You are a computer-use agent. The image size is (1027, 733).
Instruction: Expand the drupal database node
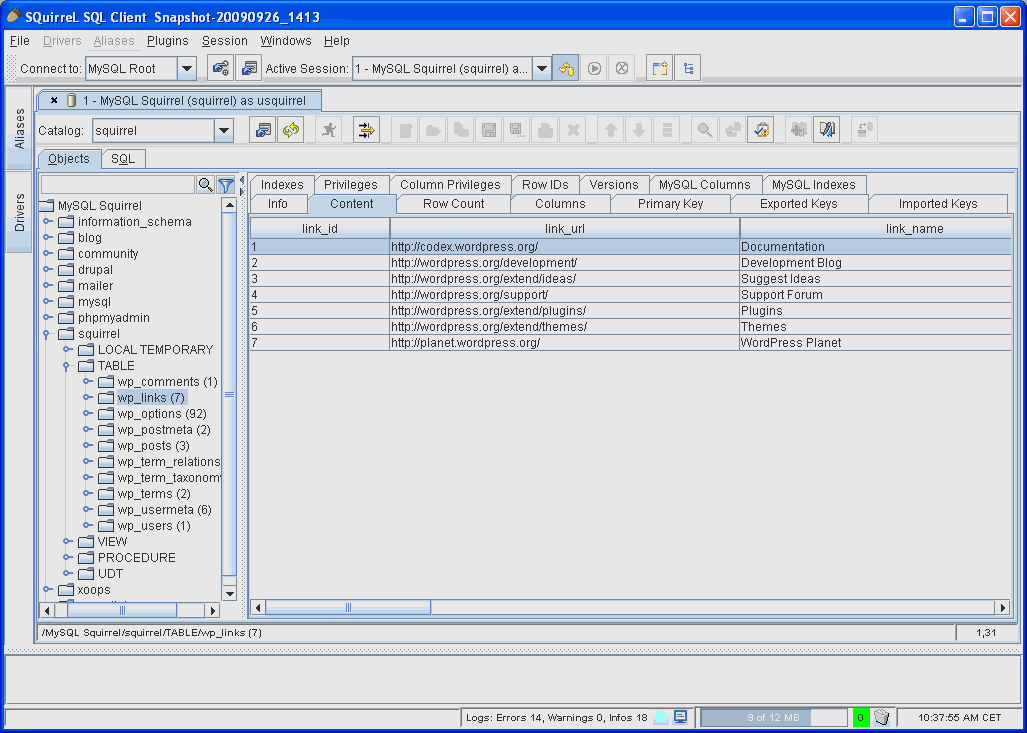pos(47,270)
